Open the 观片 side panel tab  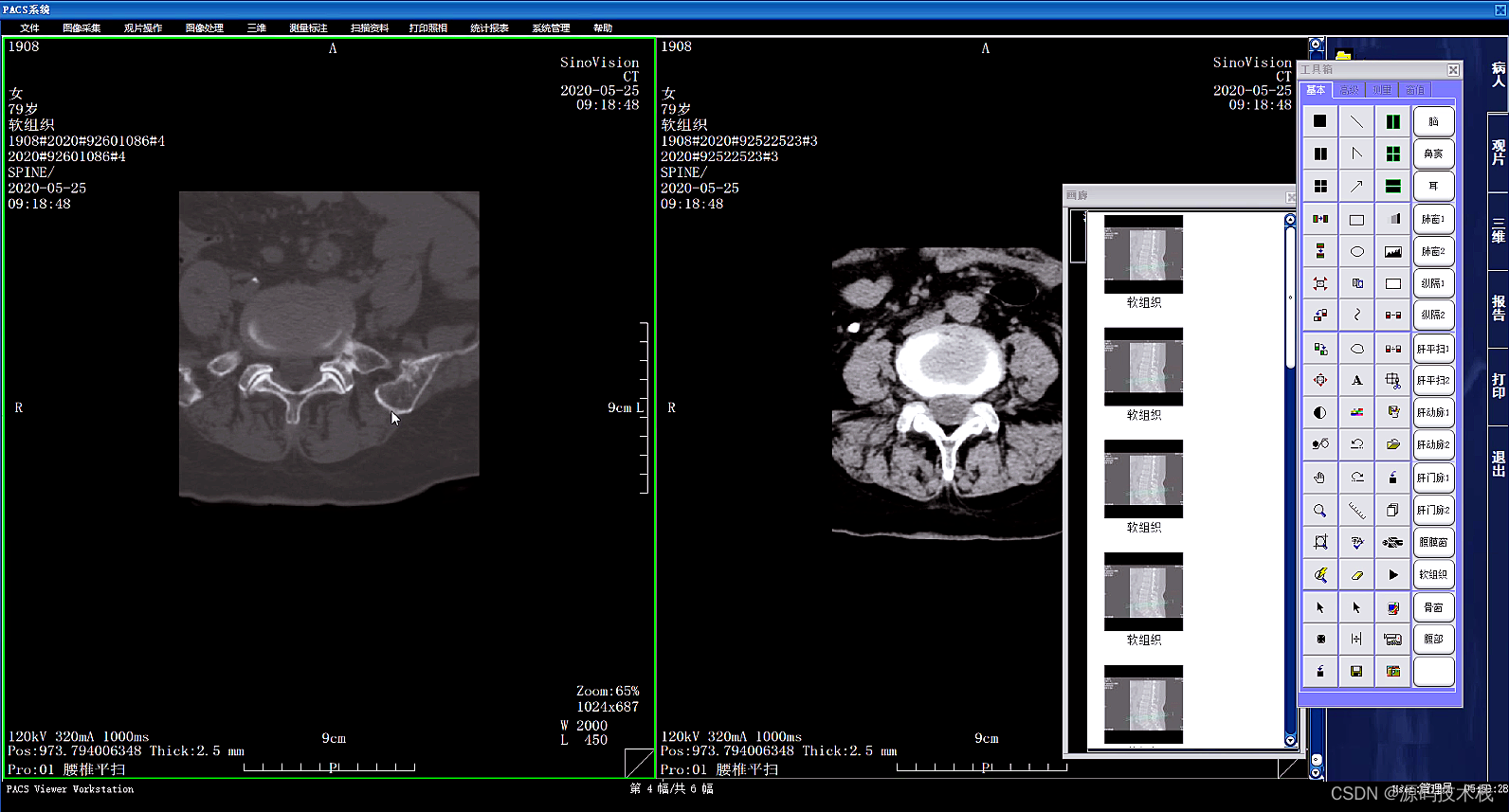1499,153
